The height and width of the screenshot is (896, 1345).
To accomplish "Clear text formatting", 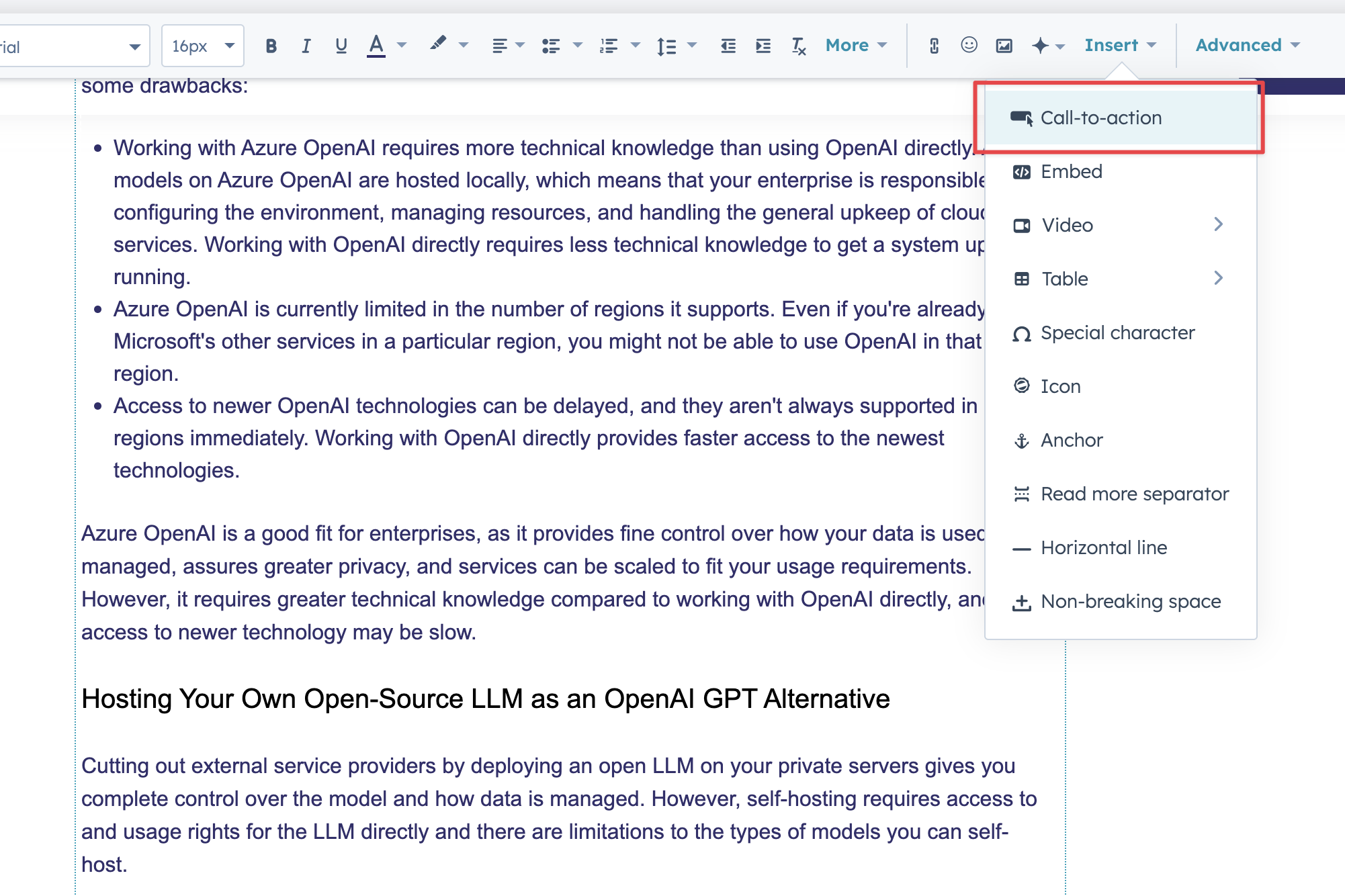I will click(x=798, y=46).
